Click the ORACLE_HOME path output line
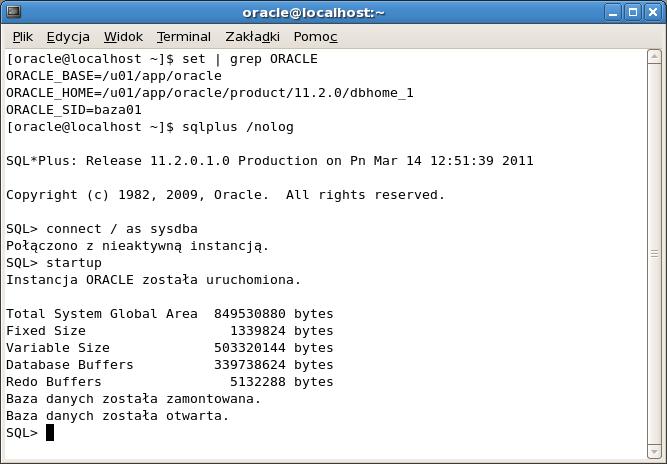 [210, 93]
